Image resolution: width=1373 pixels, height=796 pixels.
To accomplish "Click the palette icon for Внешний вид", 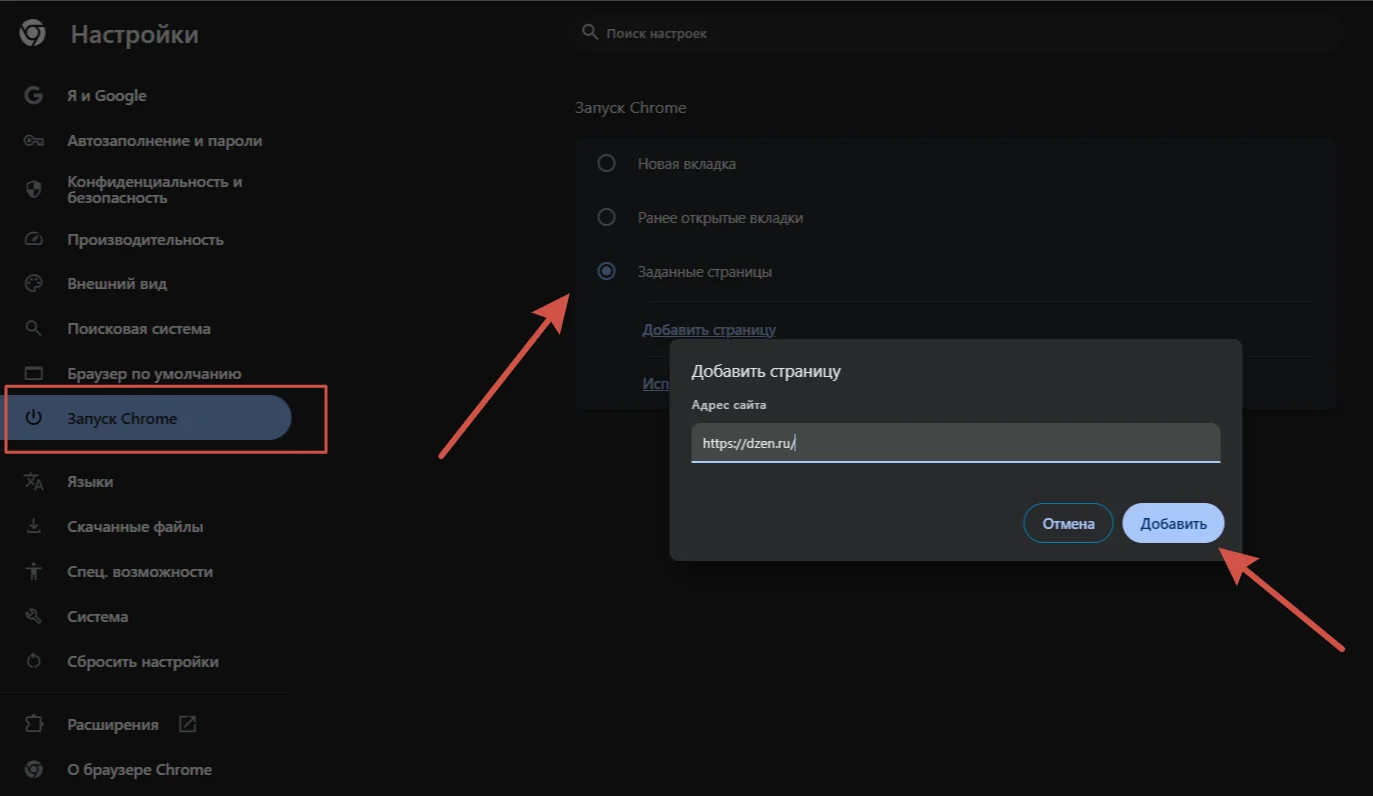I will pyautogui.click(x=34, y=284).
